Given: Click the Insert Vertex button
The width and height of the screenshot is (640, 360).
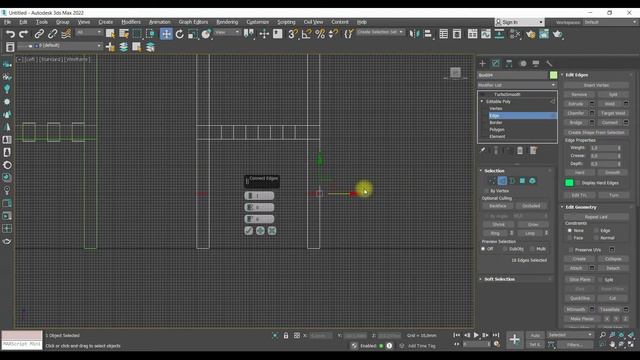Looking at the screenshot, I should click(x=596, y=85).
